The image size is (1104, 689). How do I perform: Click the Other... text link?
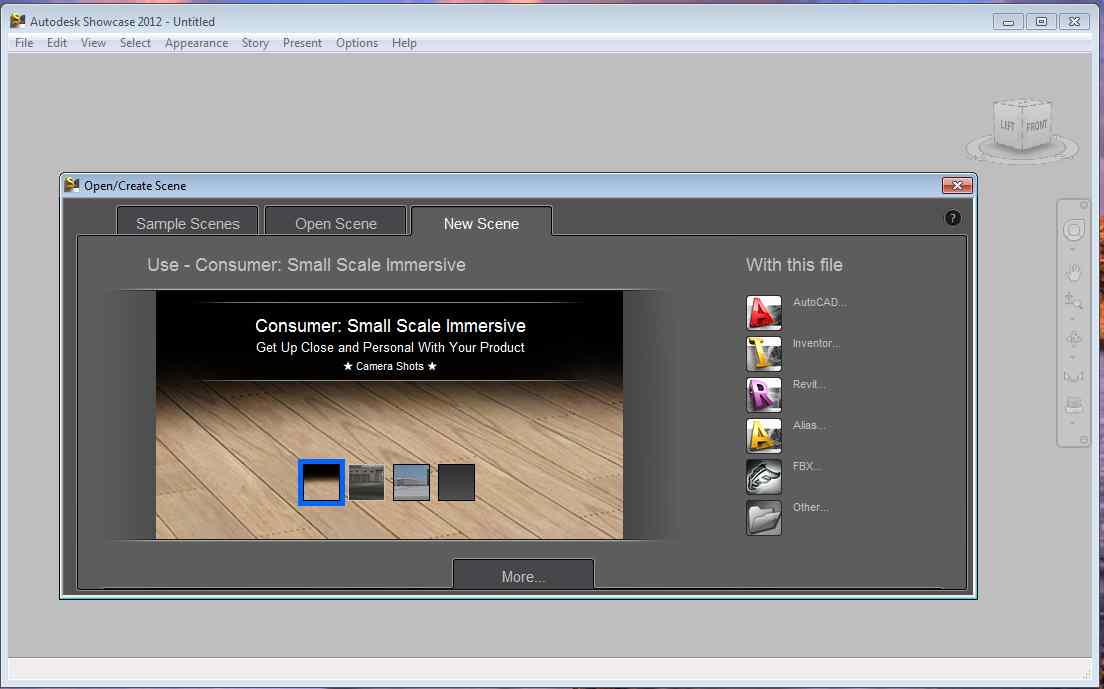(x=810, y=507)
